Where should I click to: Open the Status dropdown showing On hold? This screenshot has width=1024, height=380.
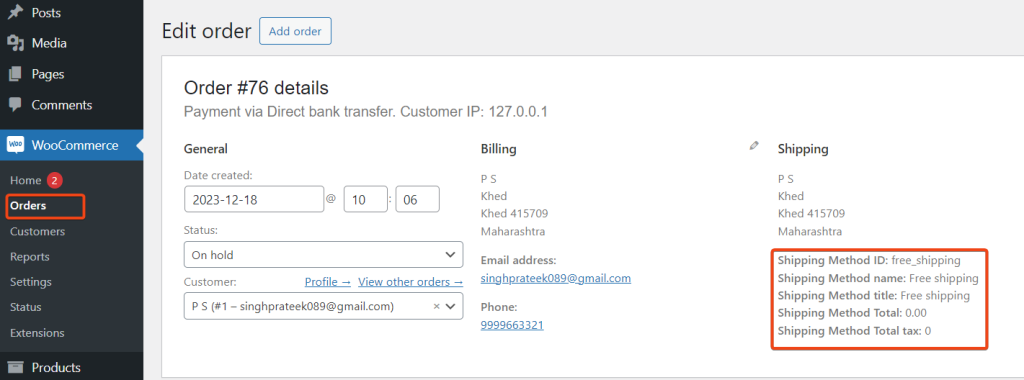click(323, 255)
